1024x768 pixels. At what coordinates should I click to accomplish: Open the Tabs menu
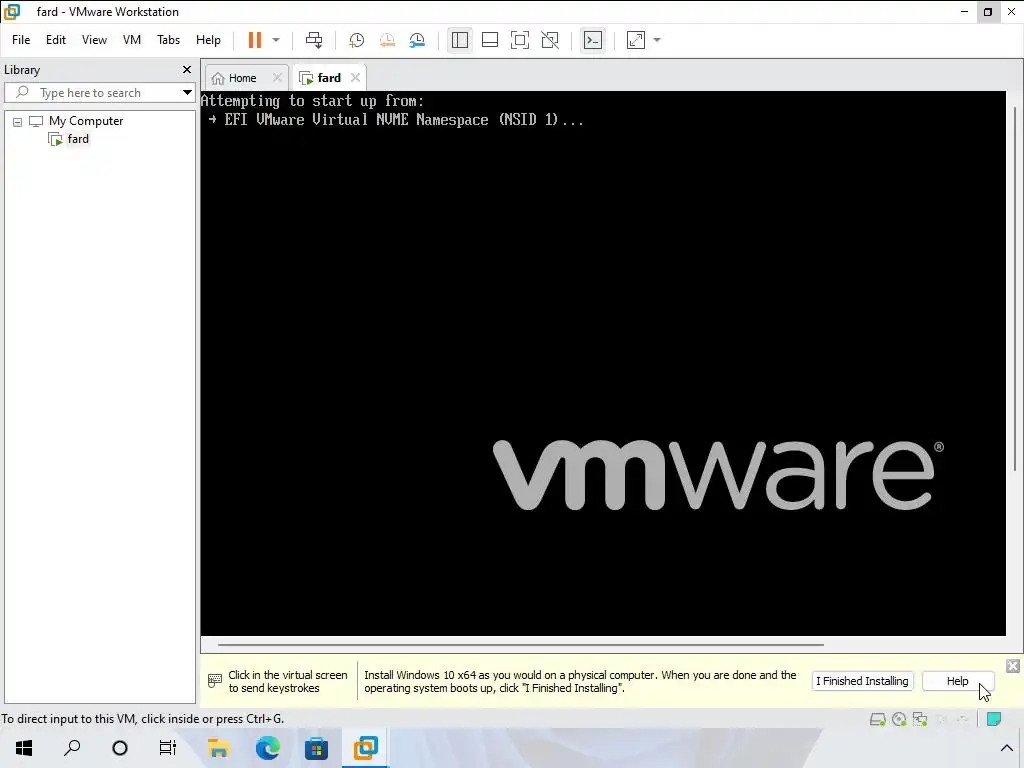(168, 40)
